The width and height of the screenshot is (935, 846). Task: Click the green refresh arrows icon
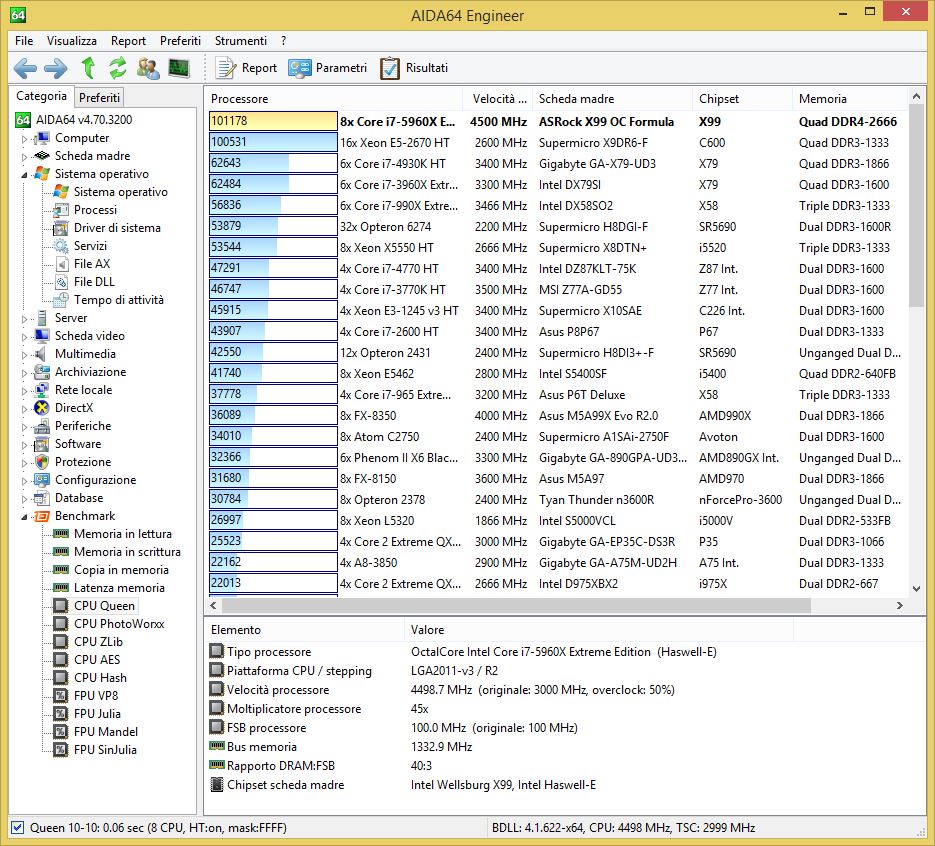point(118,68)
